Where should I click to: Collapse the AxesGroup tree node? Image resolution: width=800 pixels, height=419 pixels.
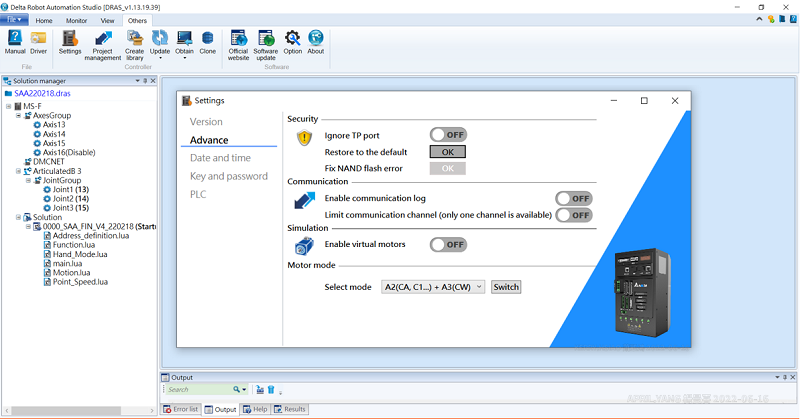(x=18, y=115)
